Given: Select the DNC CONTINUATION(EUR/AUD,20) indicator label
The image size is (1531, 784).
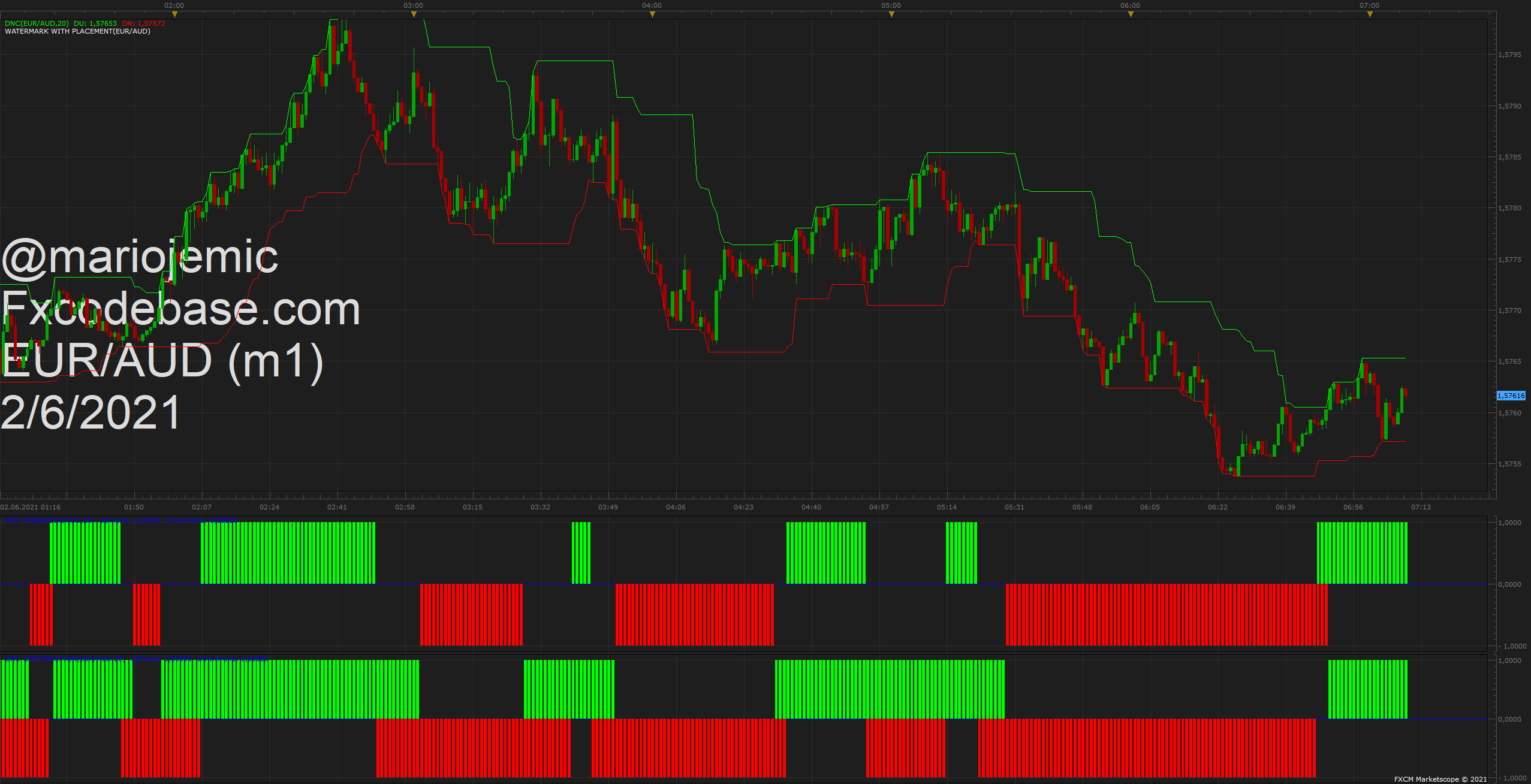Looking at the screenshot, I should pos(65,659).
